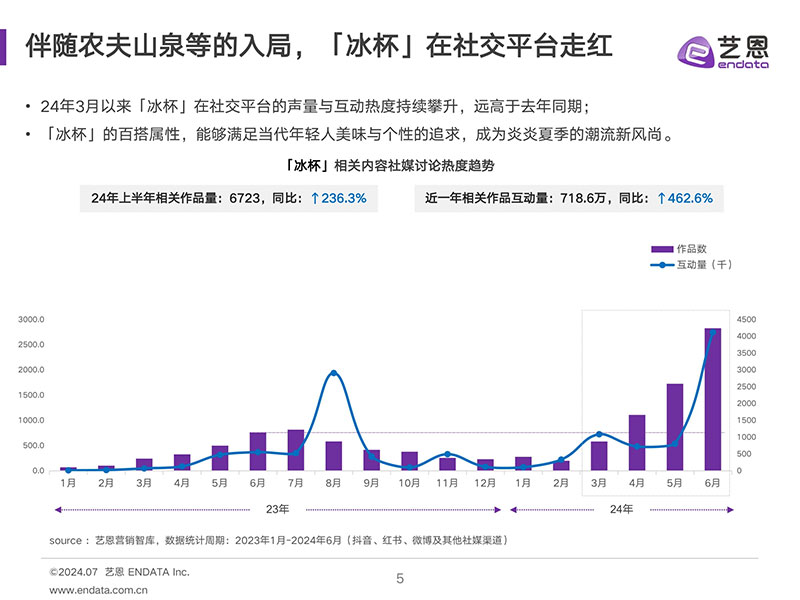Image resolution: width=800 pixels, height=600 pixels.
Task: Click the endata logo icon
Action: (x=695, y=52)
